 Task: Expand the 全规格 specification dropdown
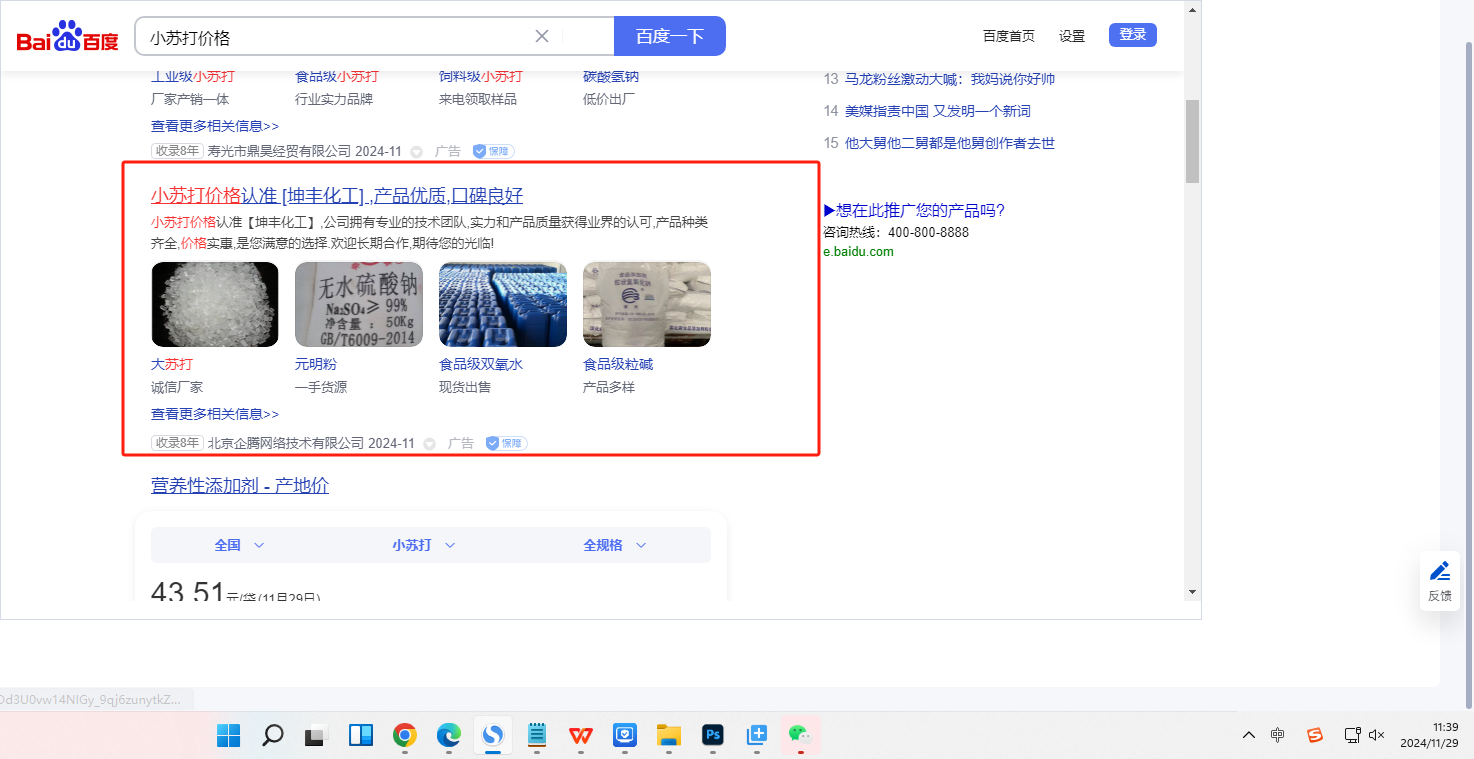coord(614,545)
